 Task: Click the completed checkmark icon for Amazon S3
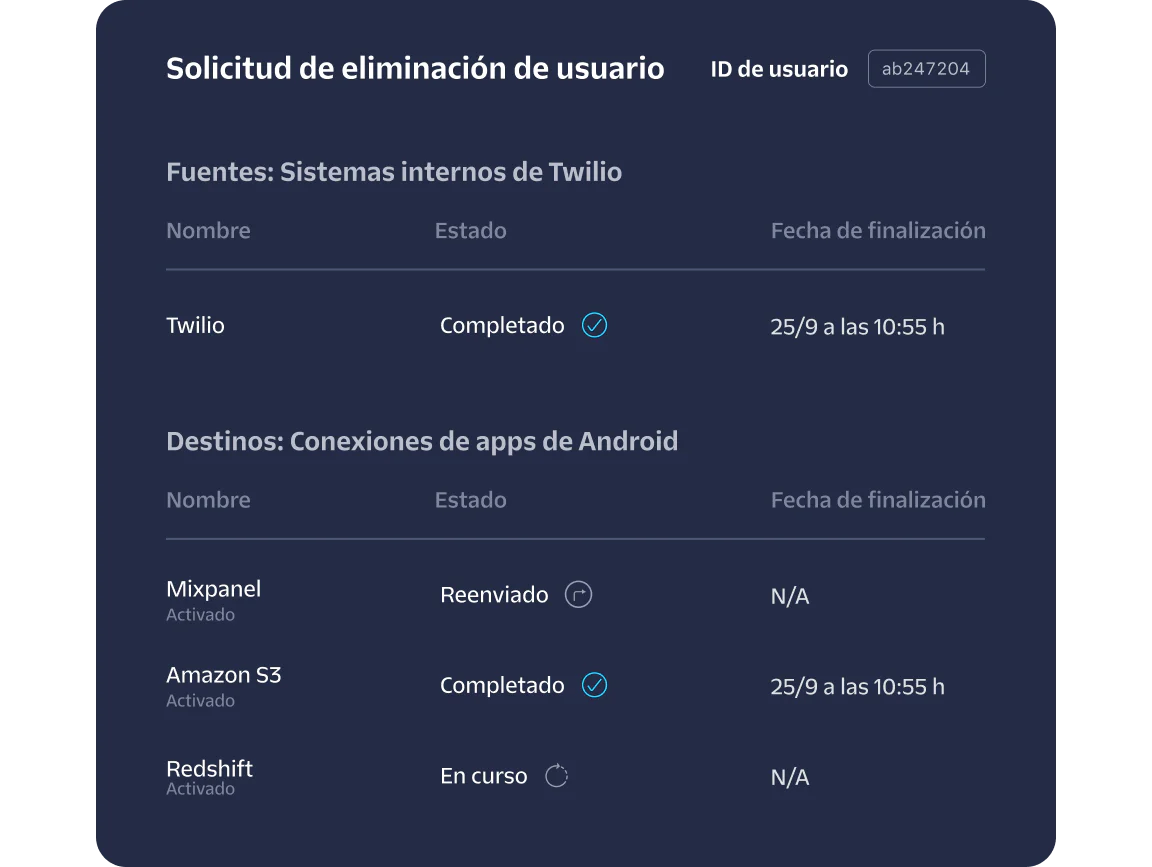594,685
